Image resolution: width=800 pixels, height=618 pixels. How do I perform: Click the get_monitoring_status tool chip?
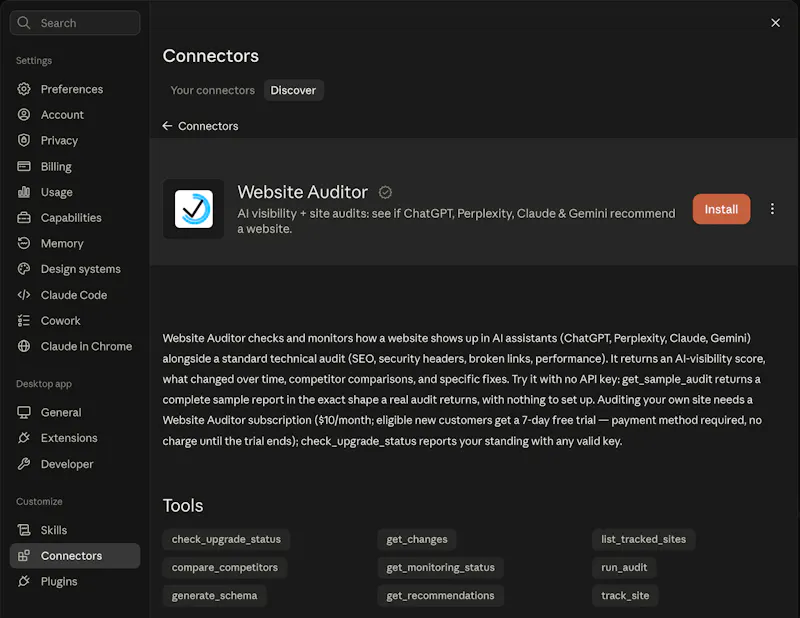[x=440, y=567]
